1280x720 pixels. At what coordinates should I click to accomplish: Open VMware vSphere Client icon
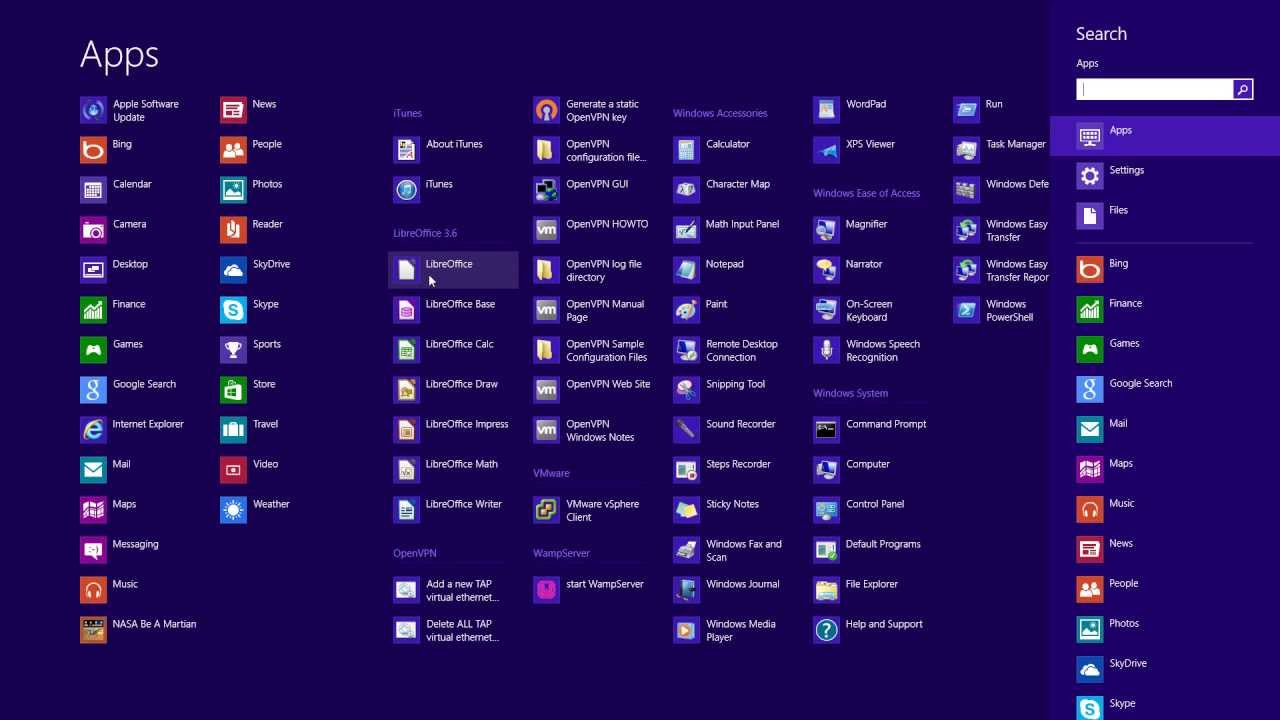546,510
